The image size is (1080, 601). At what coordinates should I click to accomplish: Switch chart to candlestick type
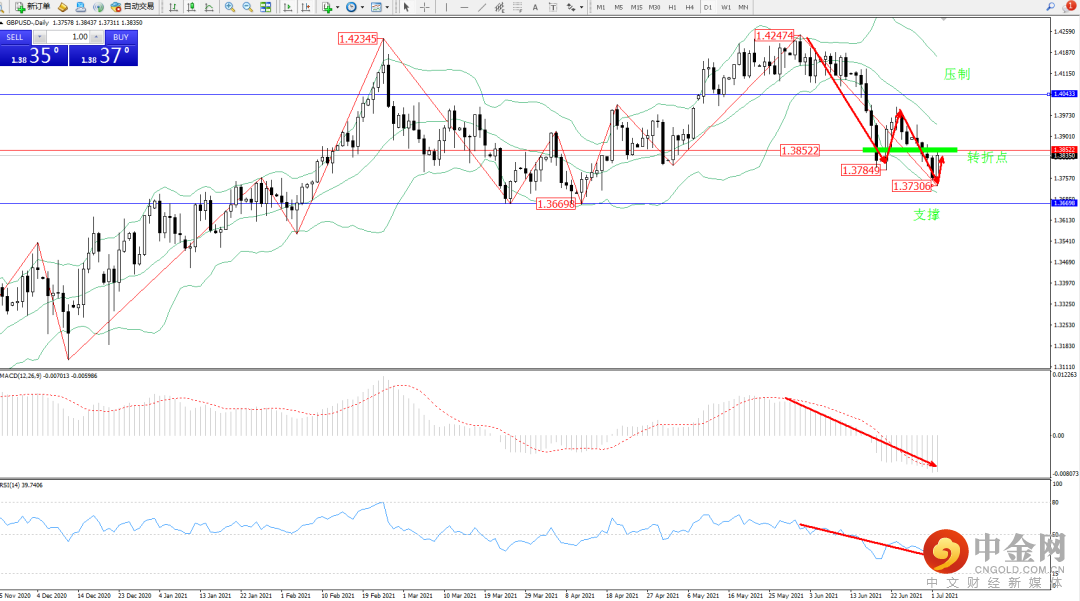point(191,7)
